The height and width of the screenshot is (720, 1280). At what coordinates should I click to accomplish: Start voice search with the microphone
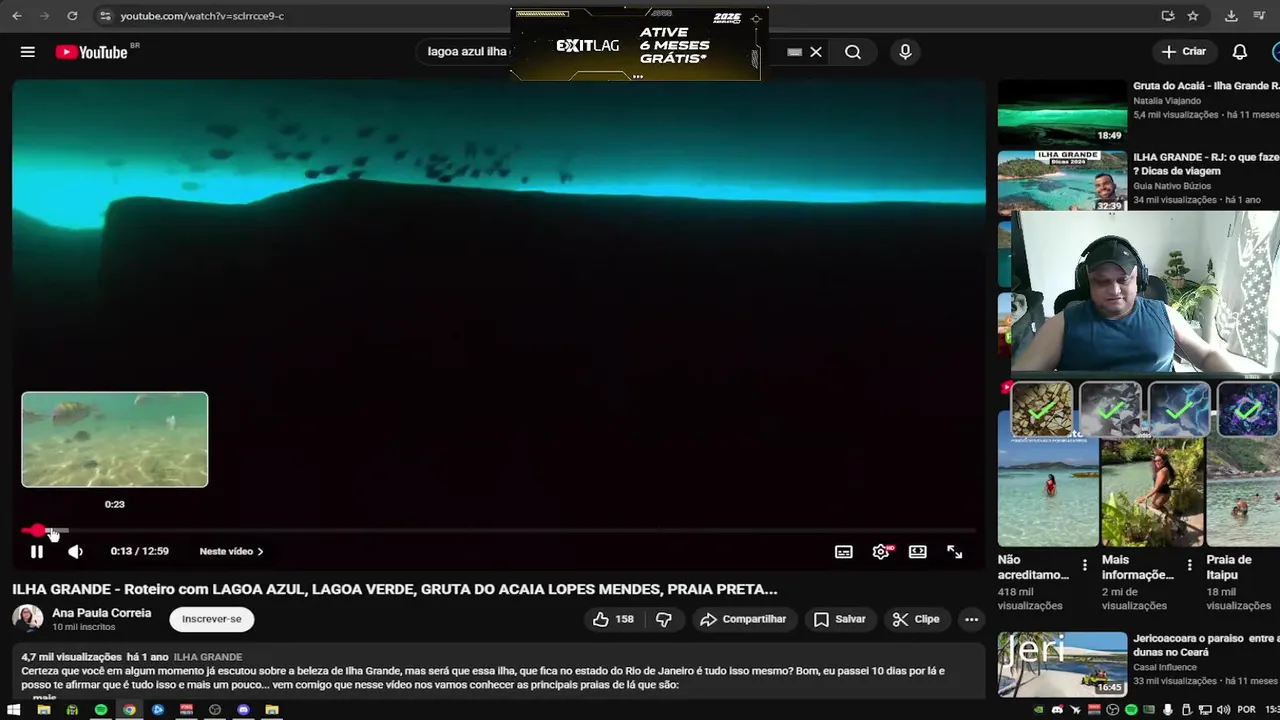coord(905,52)
